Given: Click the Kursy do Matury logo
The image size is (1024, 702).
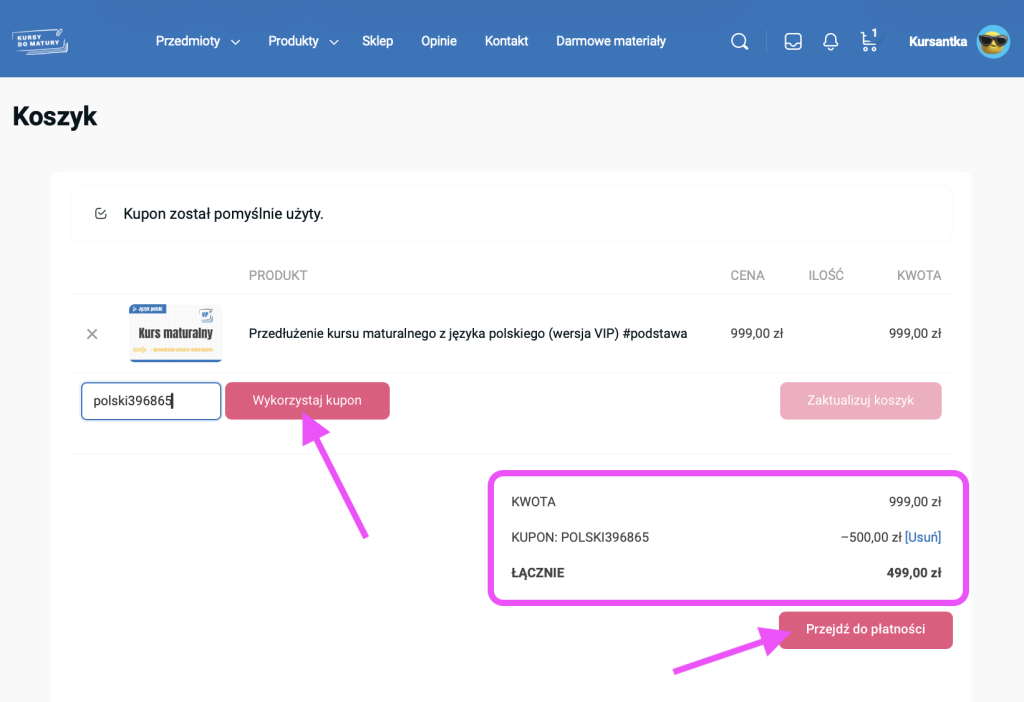Looking at the screenshot, I should (x=40, y=41).
